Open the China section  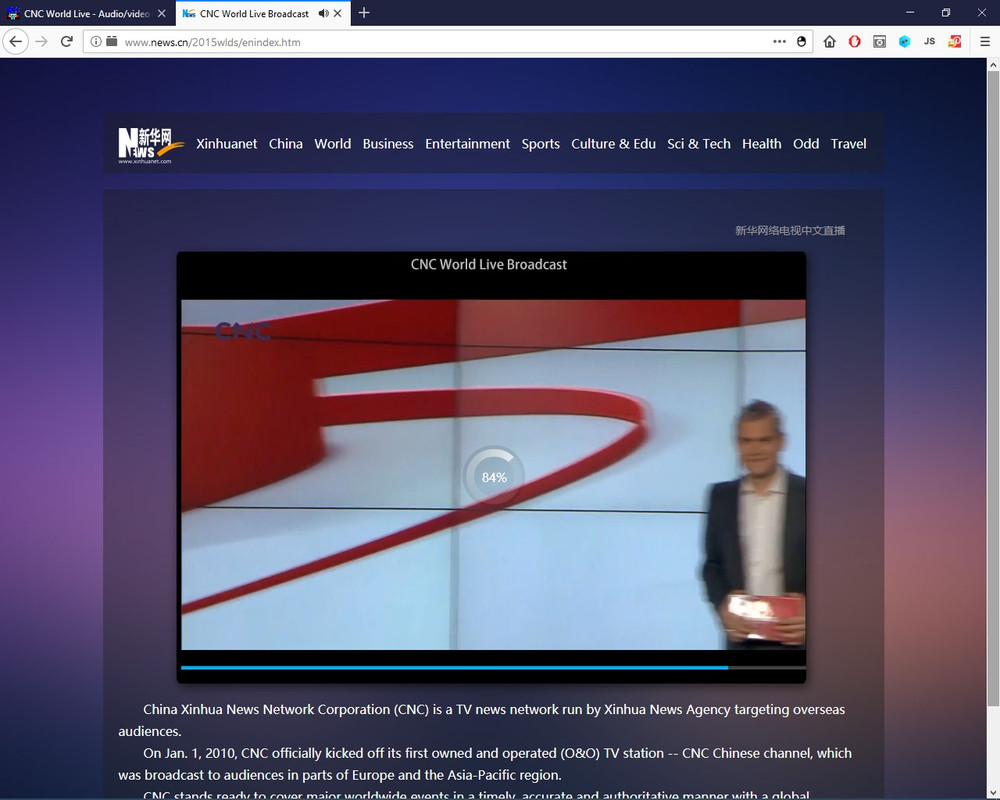(286, 144)
